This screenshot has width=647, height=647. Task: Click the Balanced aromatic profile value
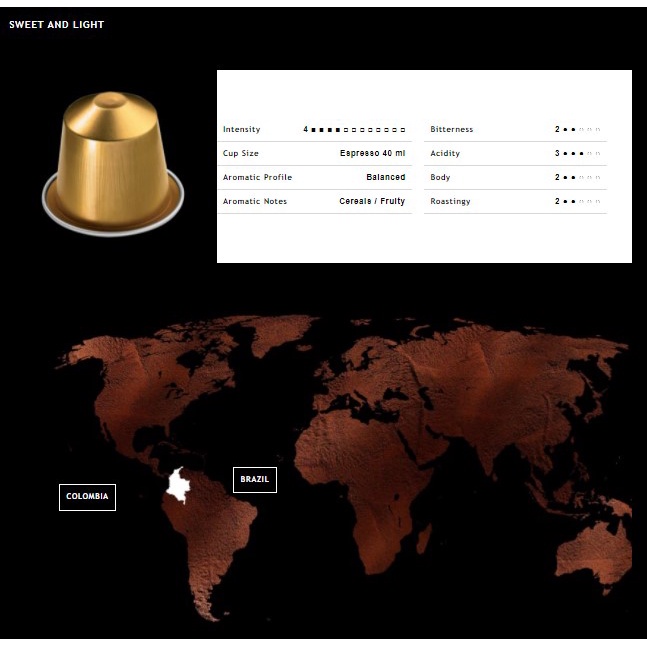click(x=385, y=178)
